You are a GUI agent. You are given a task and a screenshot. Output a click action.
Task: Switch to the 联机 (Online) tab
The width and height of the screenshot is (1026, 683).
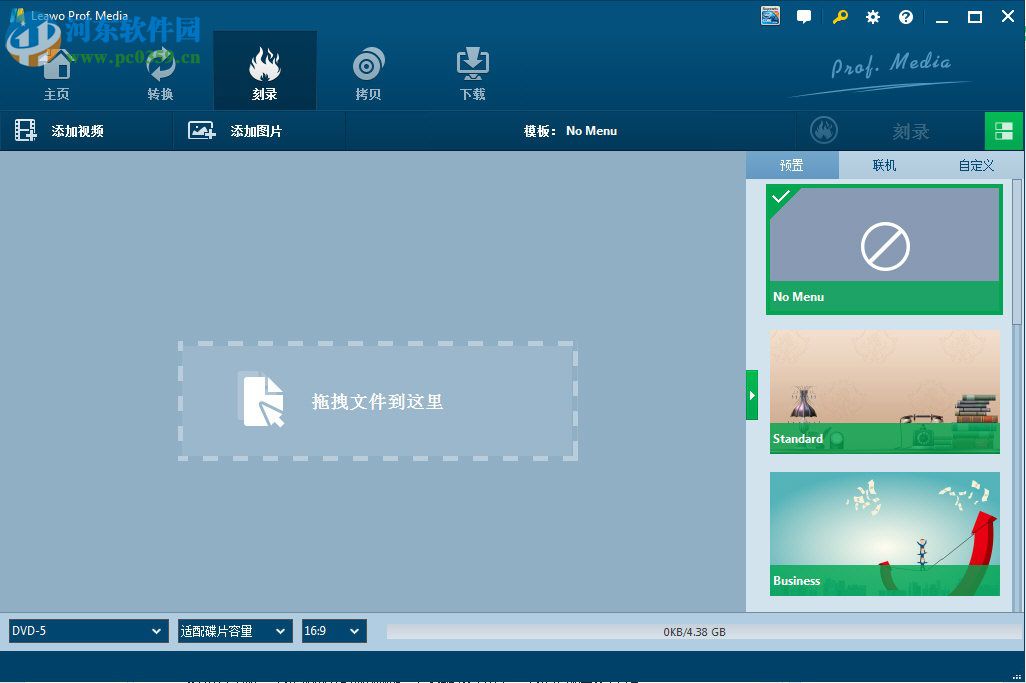[x=884, y=165]
